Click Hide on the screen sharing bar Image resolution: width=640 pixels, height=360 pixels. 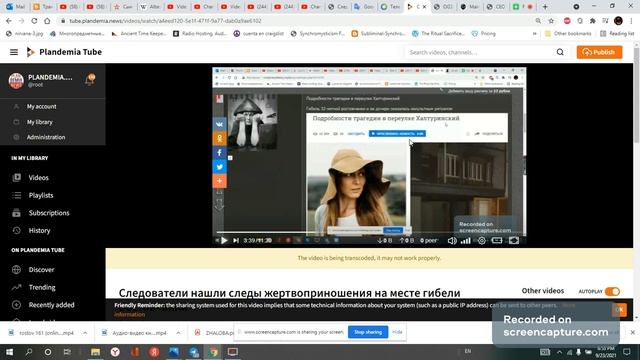pyautogui.click(x=397, y=332)
